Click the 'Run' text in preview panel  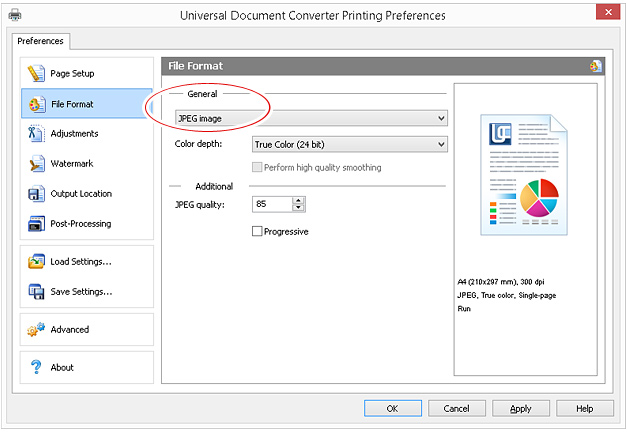click(464, 309)
